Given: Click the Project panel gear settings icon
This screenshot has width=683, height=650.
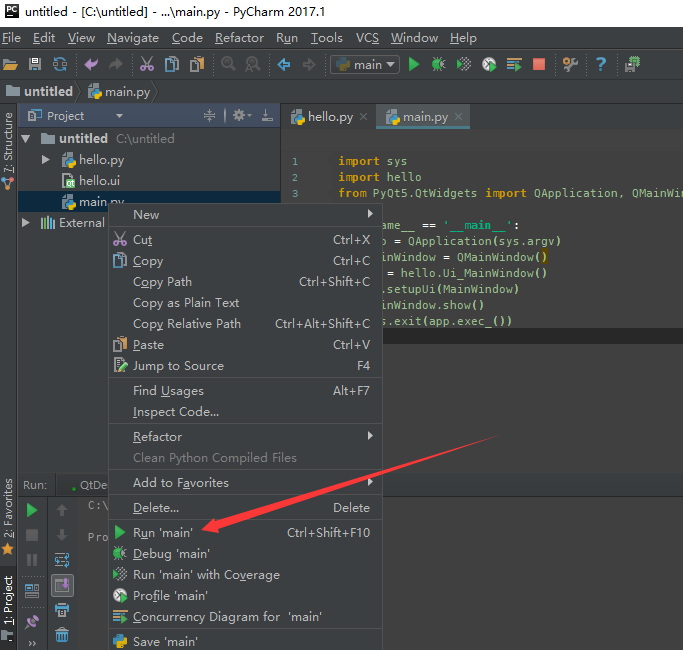Looking at the screenshot, I should coord(242,116).
